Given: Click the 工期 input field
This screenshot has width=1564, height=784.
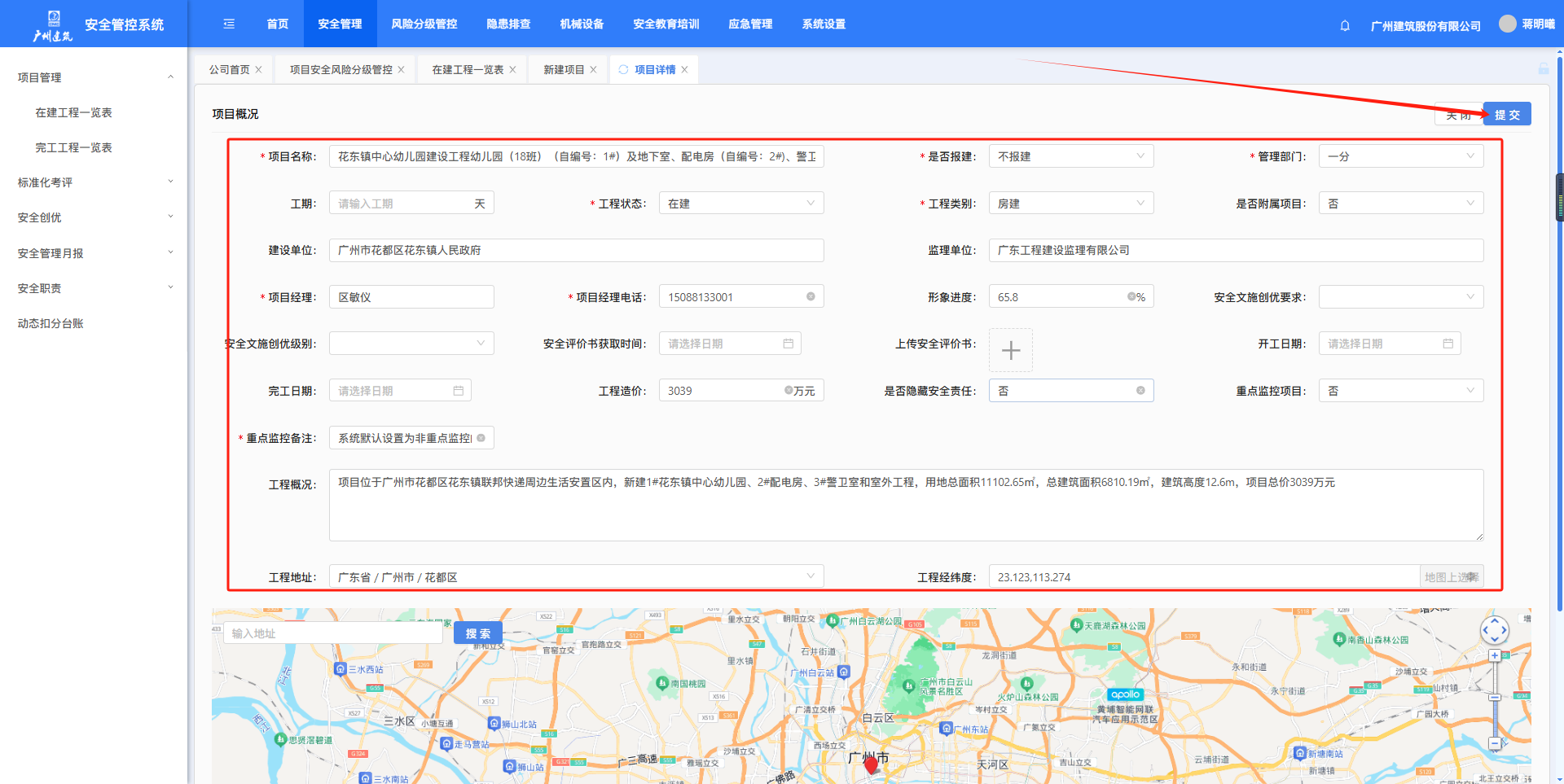Looking at the screenshot, I should (402, 204).
